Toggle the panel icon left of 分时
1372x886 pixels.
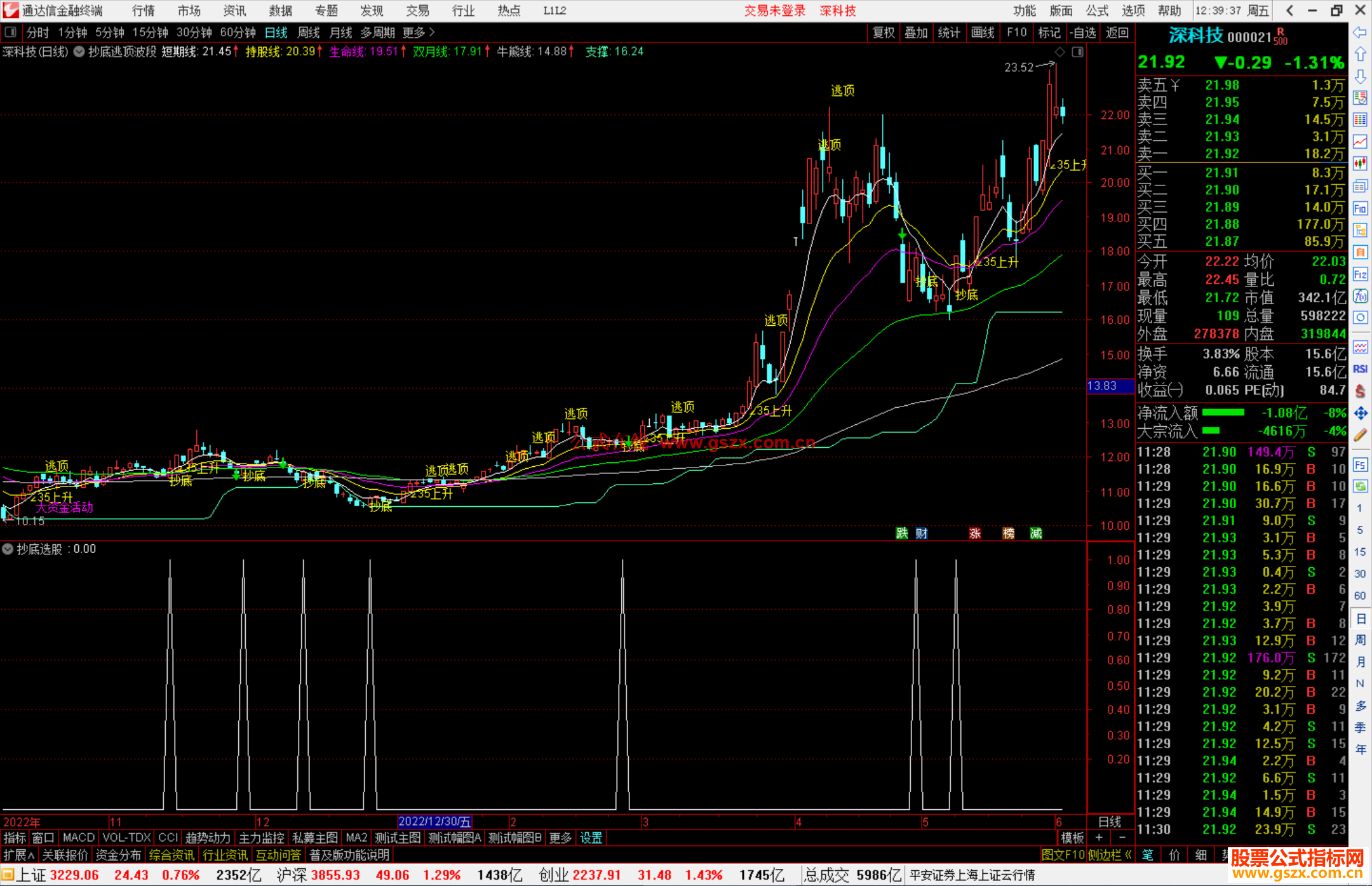coord(11,32)
